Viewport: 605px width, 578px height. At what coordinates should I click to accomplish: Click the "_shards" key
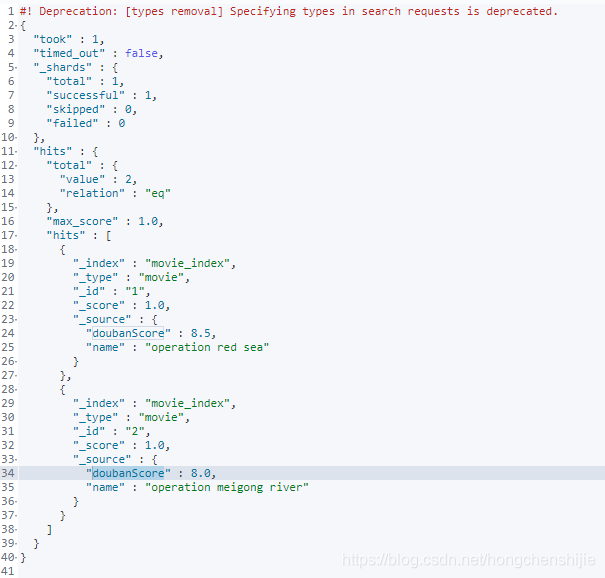click(63, 68)
